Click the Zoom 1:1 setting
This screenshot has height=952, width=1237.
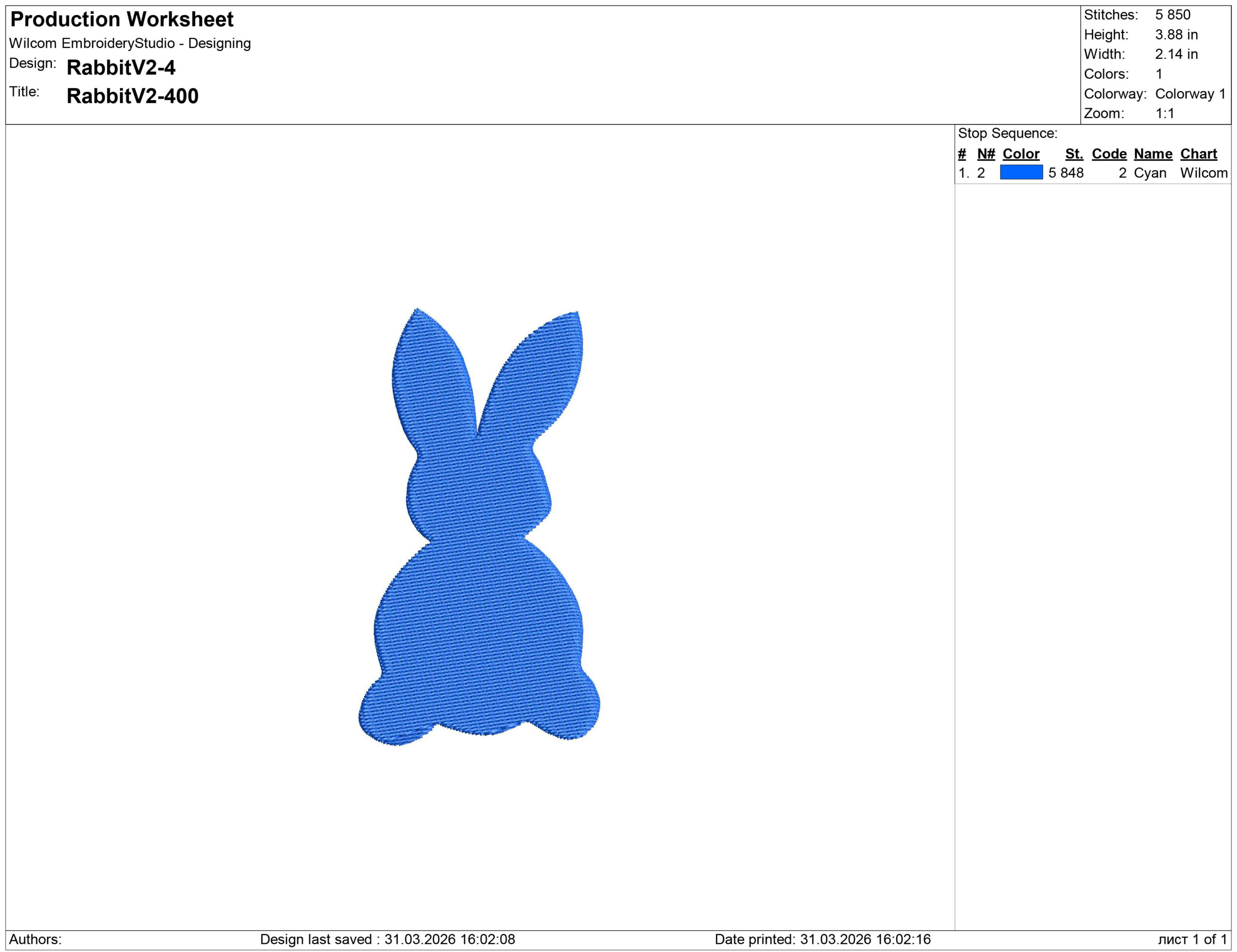pos(1165,113)
